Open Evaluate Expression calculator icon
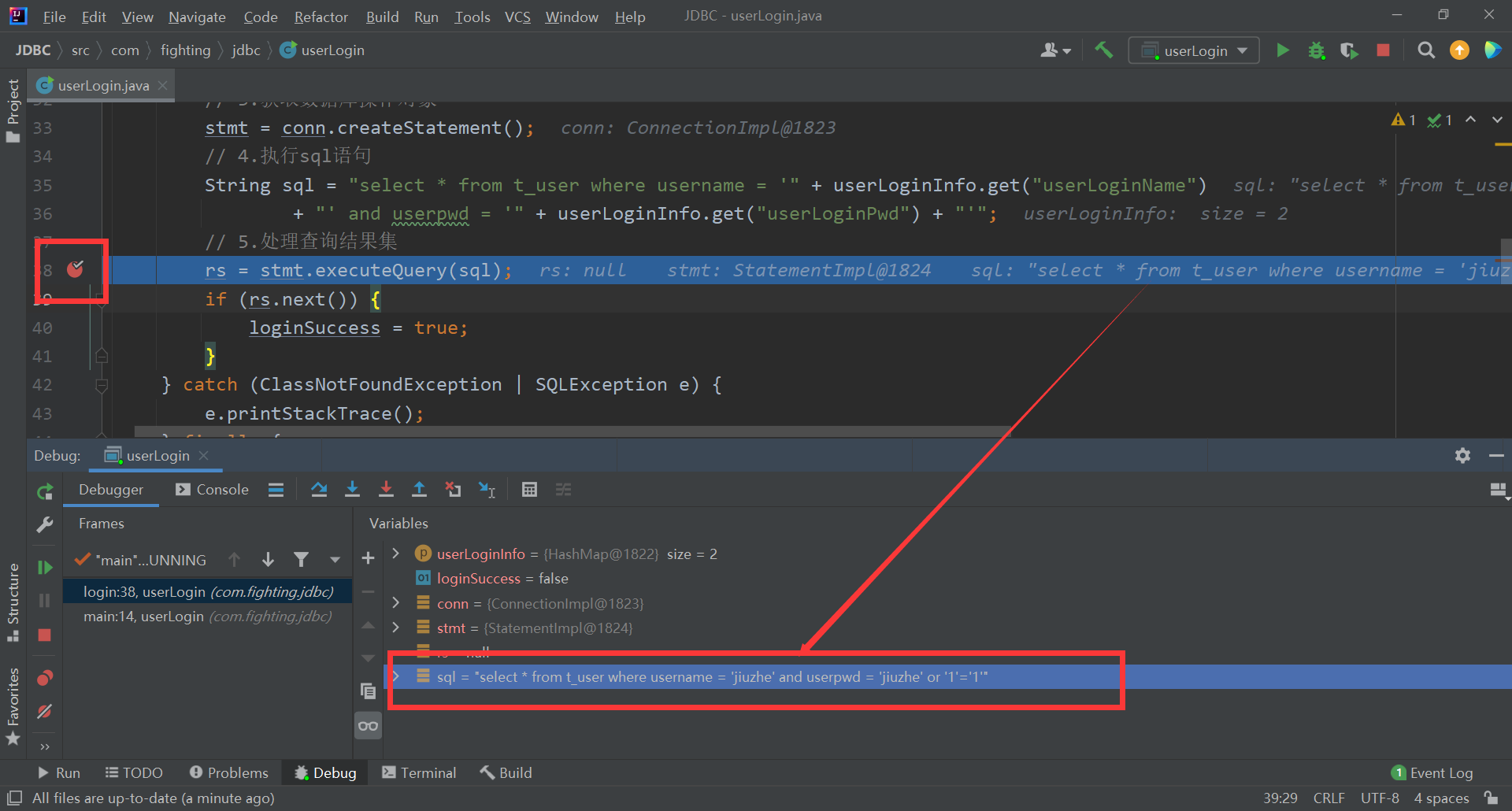Image resolution: width=1512 pixels, height=811 pixels. 529,490
